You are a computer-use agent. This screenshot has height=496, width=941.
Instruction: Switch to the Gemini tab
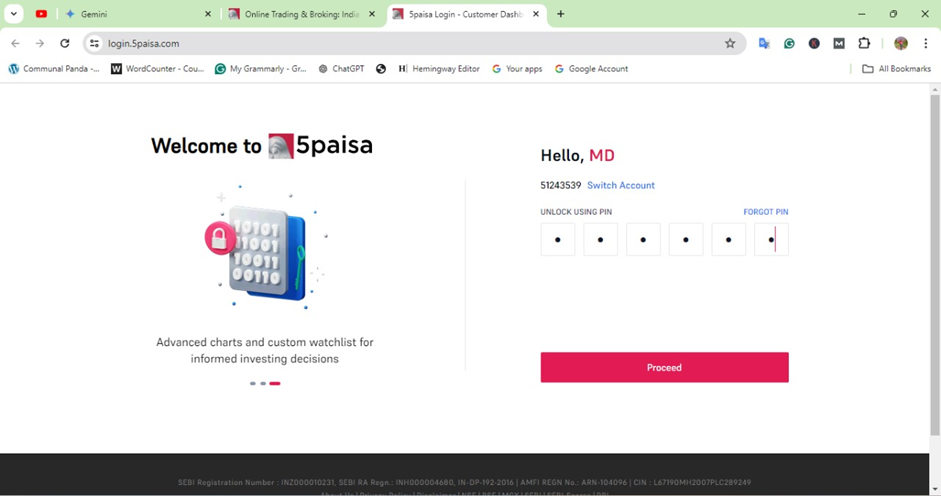[137, 14]
